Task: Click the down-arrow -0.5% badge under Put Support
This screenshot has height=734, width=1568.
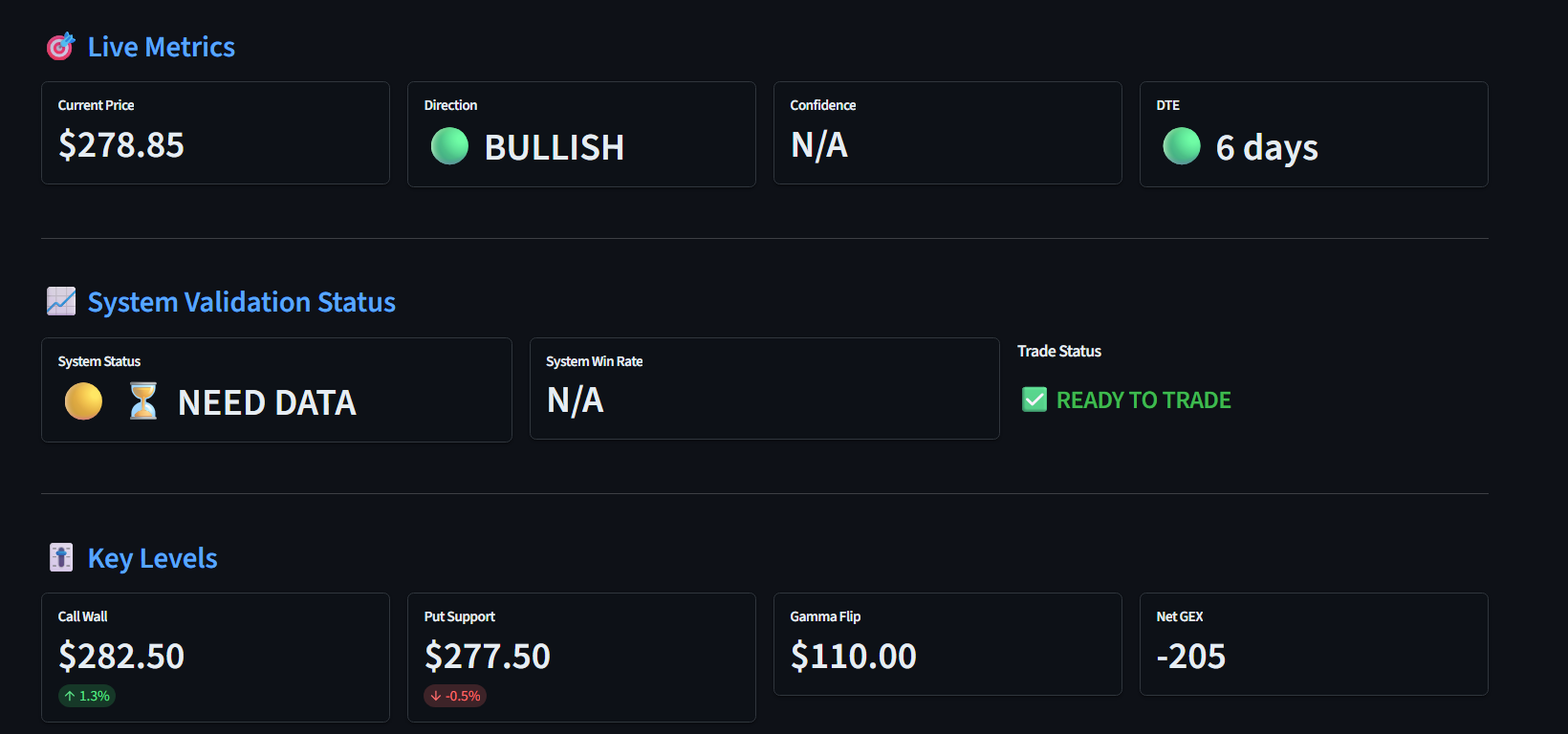Action: click(x=455, y=696)
